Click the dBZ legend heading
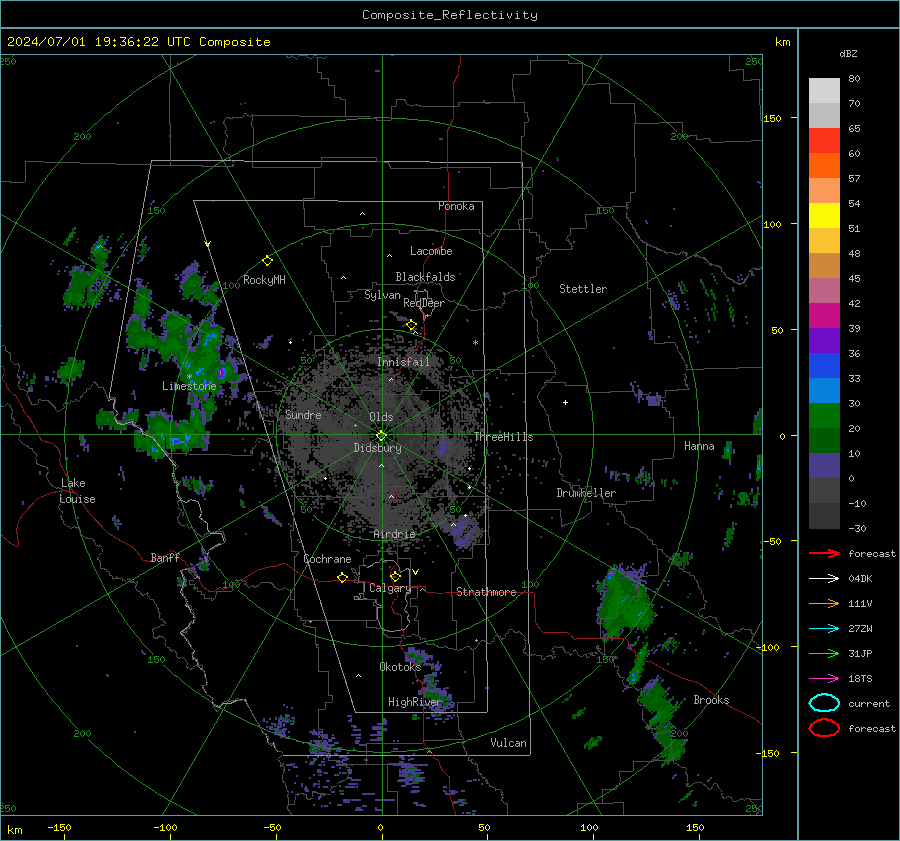Image resolution: width=900 pixels, height=841 pixels. tap(848, 53)
